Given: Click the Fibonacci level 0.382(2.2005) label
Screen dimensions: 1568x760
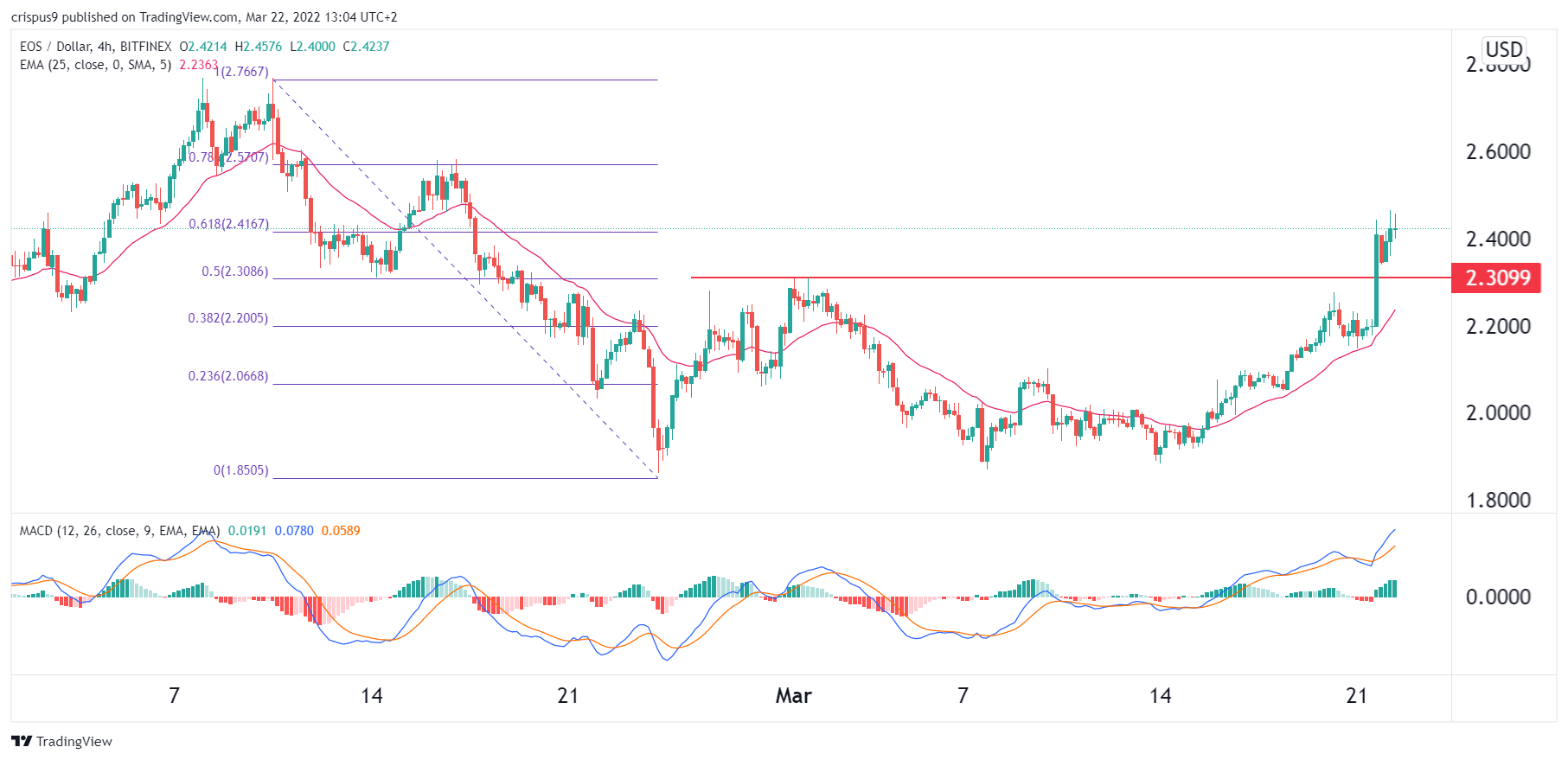Looking at the screenshot, I should click(x=228, y=318).
